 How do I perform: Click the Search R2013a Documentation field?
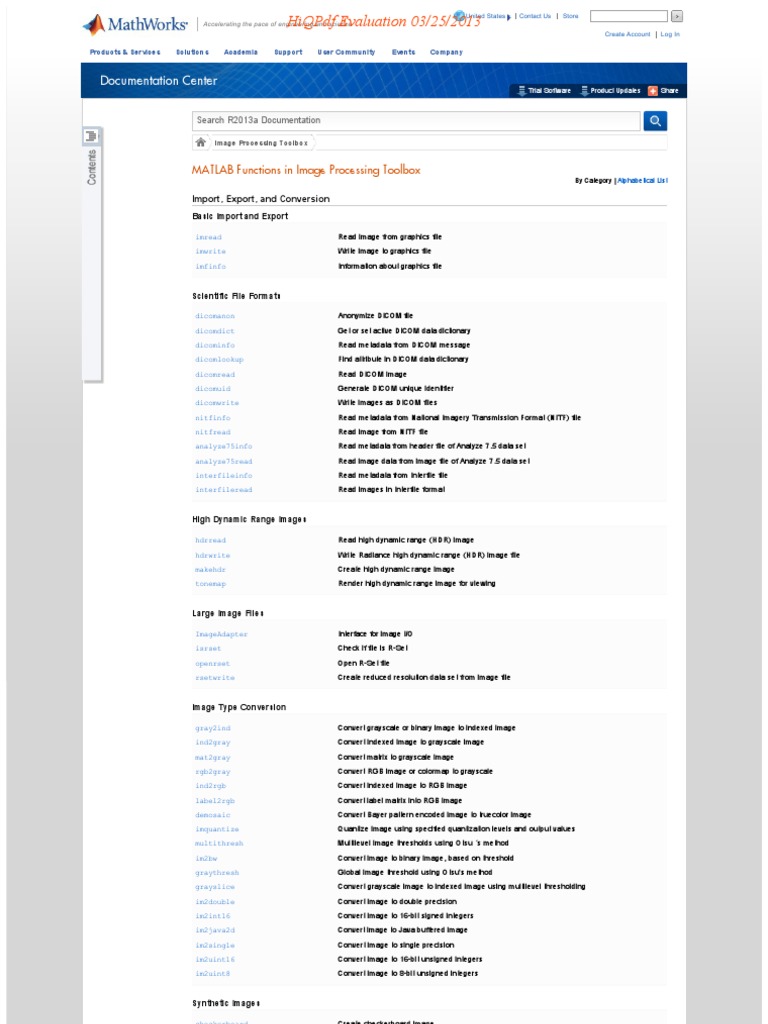tap(415, 121)
